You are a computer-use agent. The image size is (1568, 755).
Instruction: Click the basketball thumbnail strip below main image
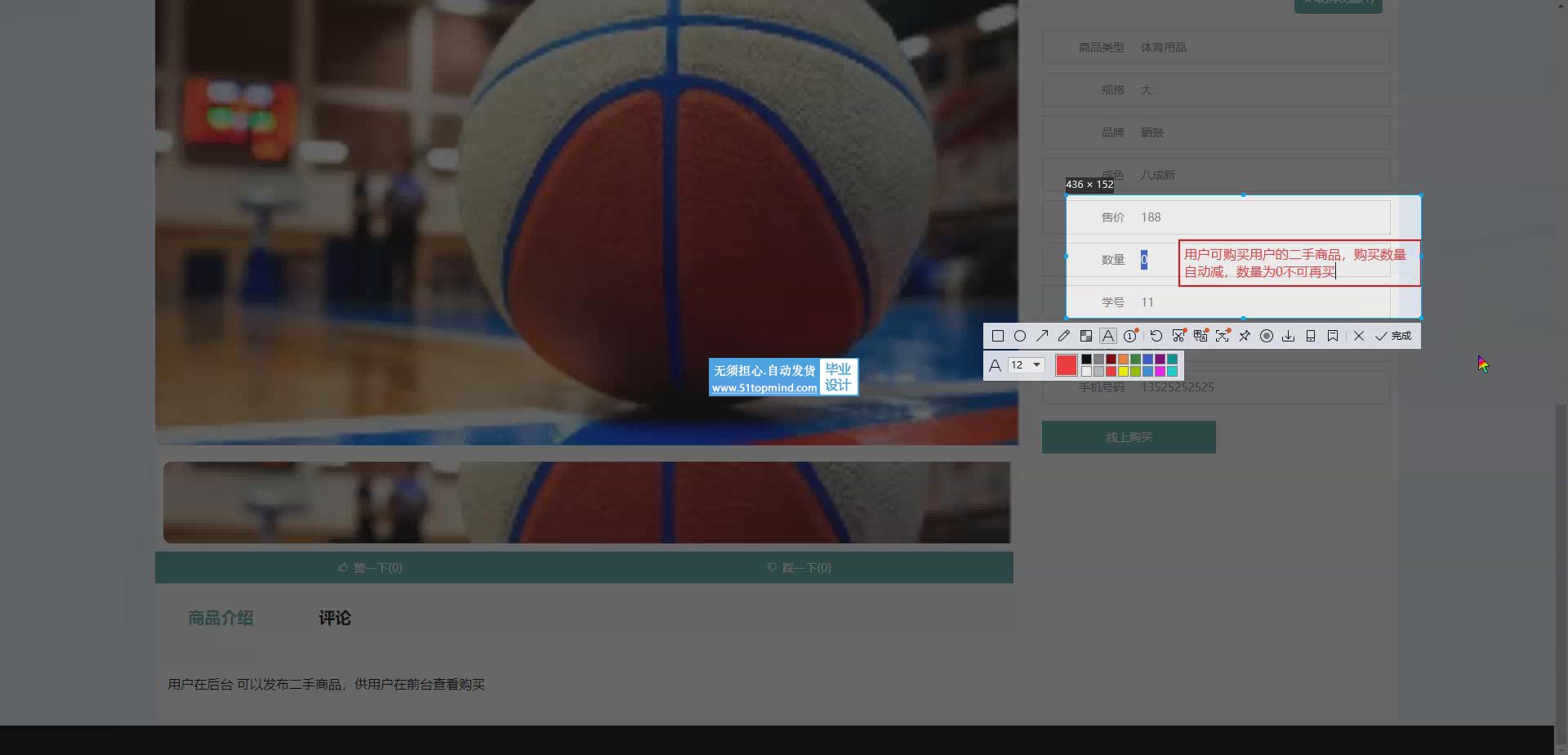coord(586,503)
